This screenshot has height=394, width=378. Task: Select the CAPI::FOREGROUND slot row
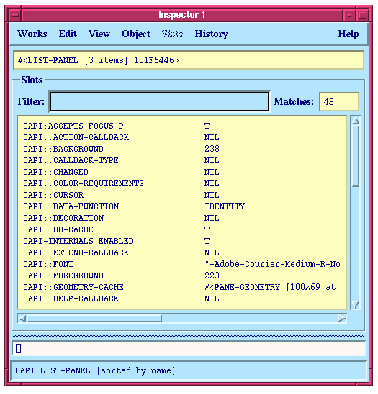(182, 275)
